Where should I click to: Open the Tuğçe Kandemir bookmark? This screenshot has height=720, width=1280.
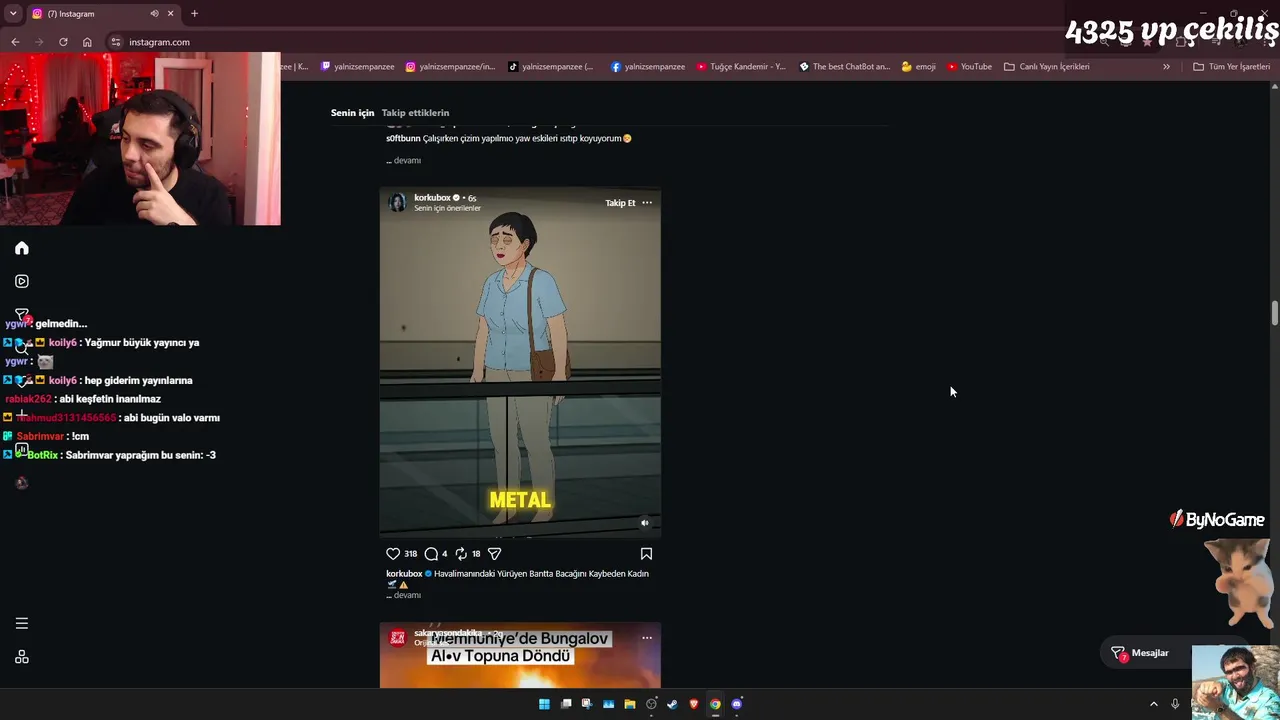pos(741,67)
